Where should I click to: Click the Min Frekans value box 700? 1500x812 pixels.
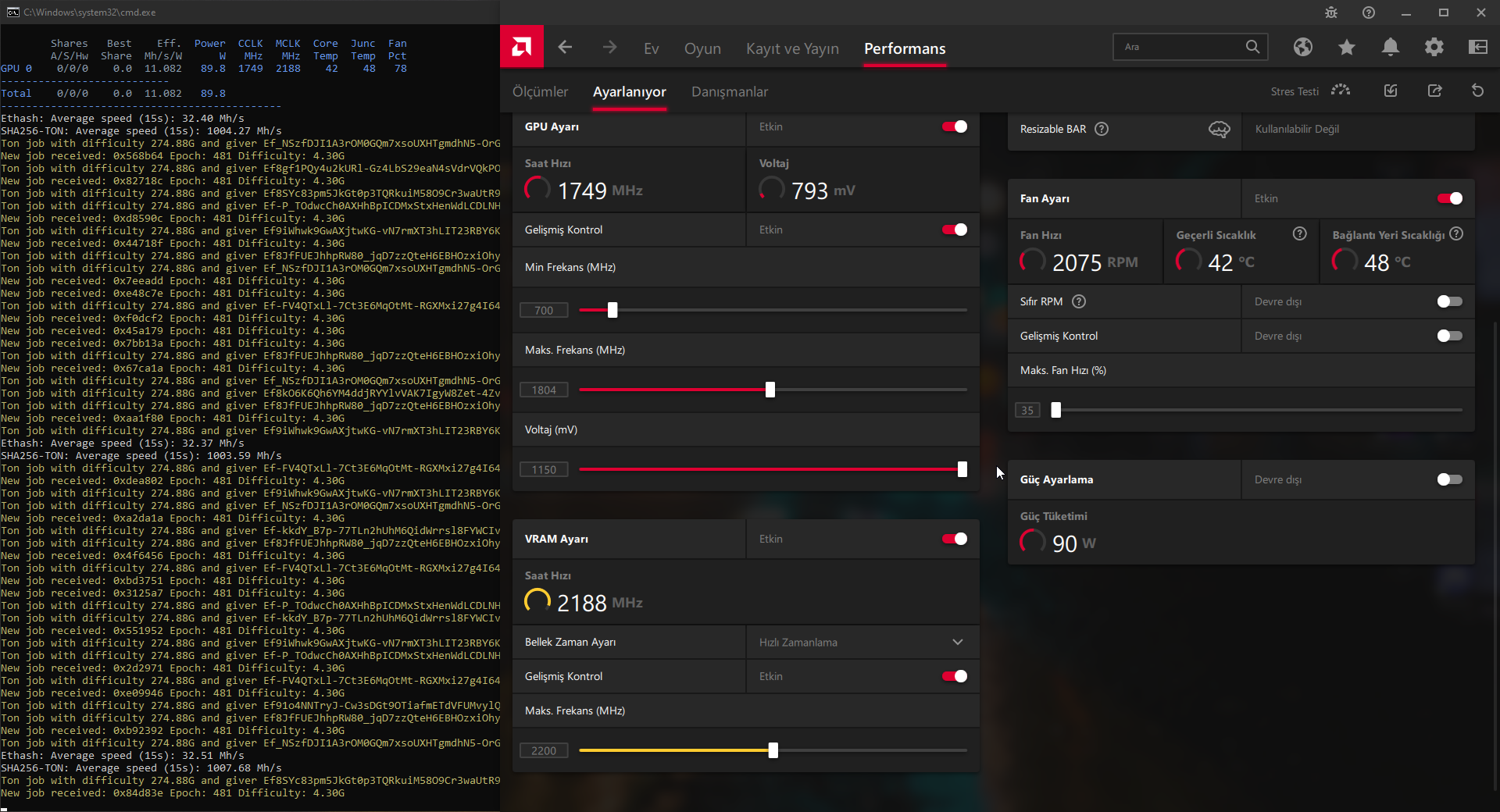tap(544, 310)
